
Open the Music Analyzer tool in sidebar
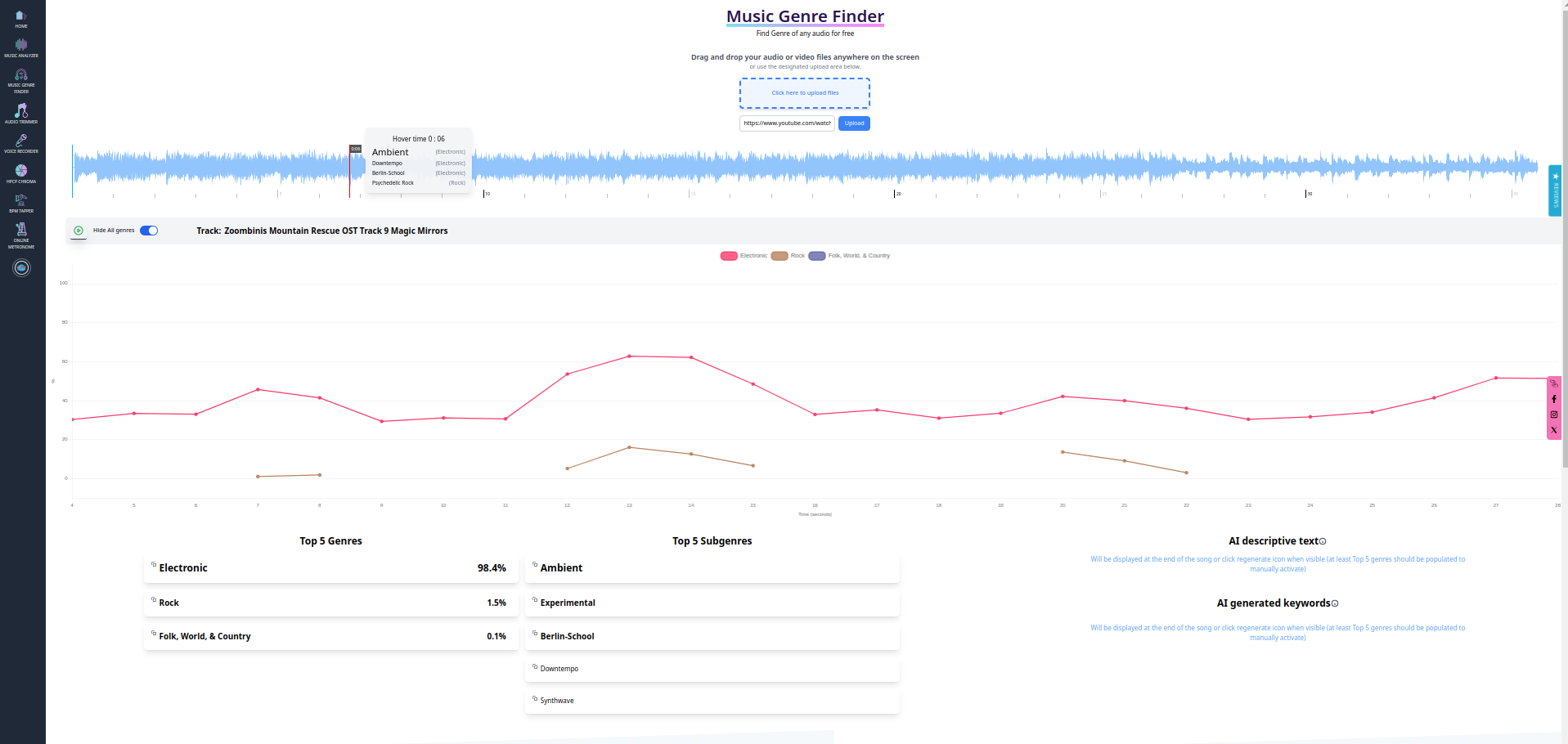(21, 47)
